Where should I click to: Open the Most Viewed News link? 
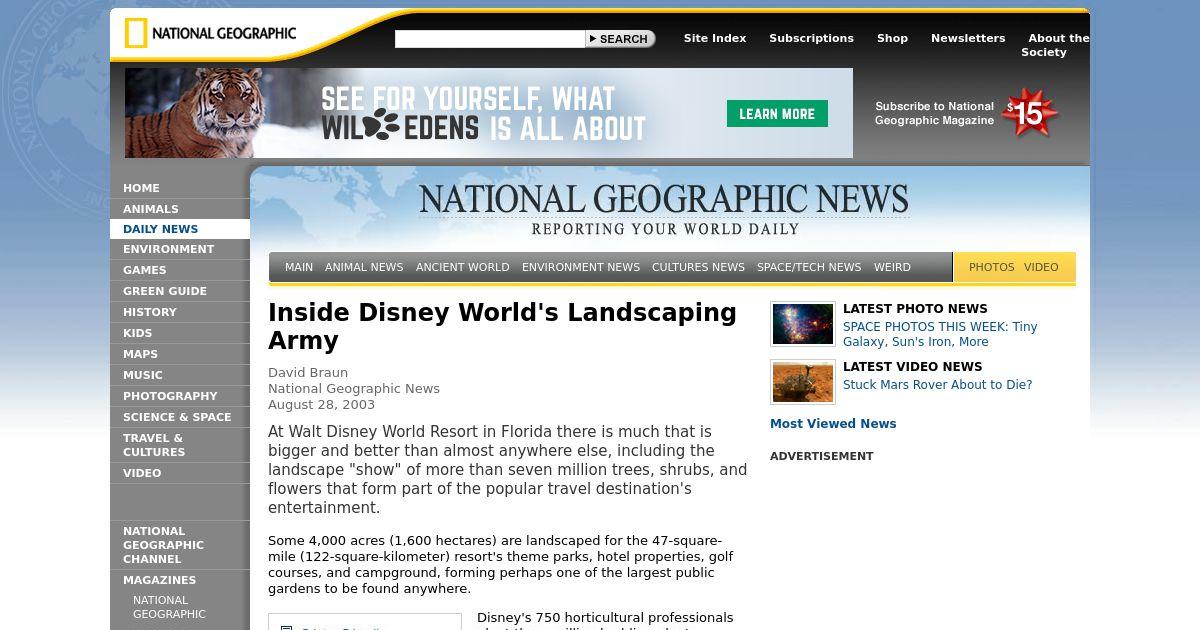point(833,424)
